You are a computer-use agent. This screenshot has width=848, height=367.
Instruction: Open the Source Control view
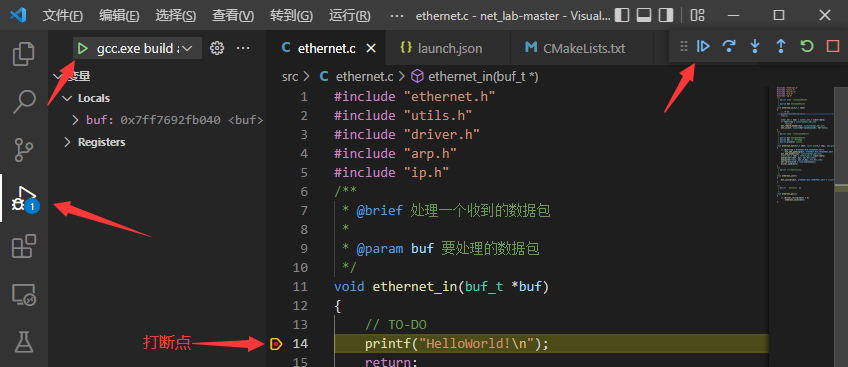[23, 150]
